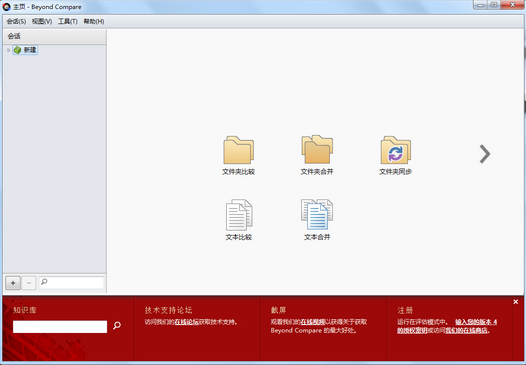Focus the sessions panel search field
The height and width of the screenshot is (365, 526).
point(71,282)
